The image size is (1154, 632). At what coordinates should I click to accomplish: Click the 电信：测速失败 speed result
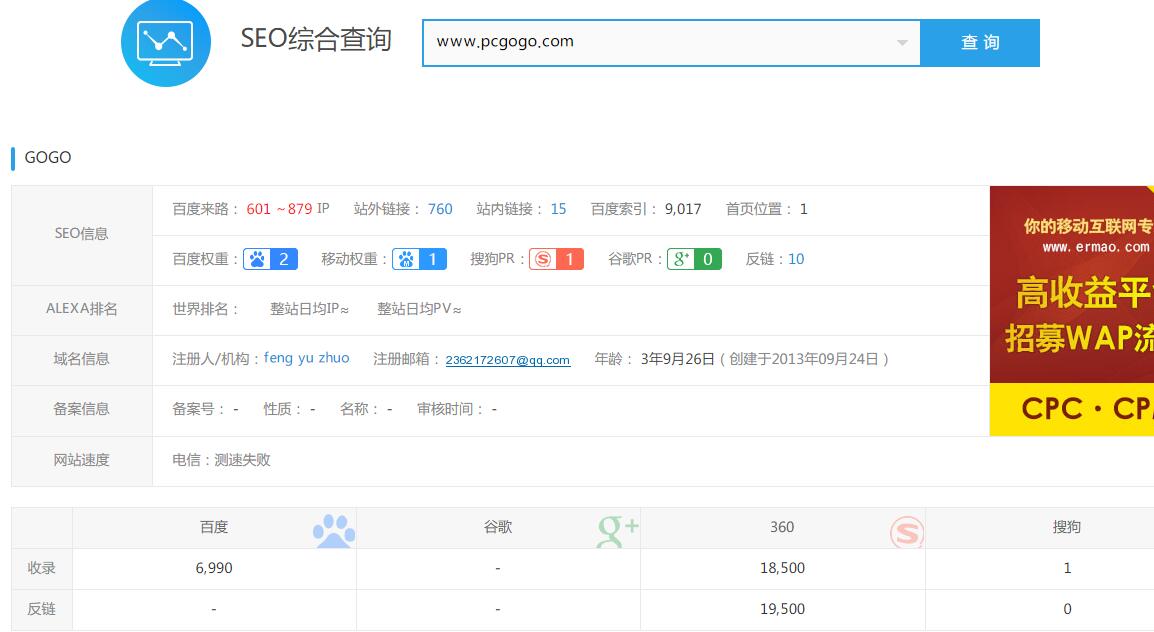point(222,460)
